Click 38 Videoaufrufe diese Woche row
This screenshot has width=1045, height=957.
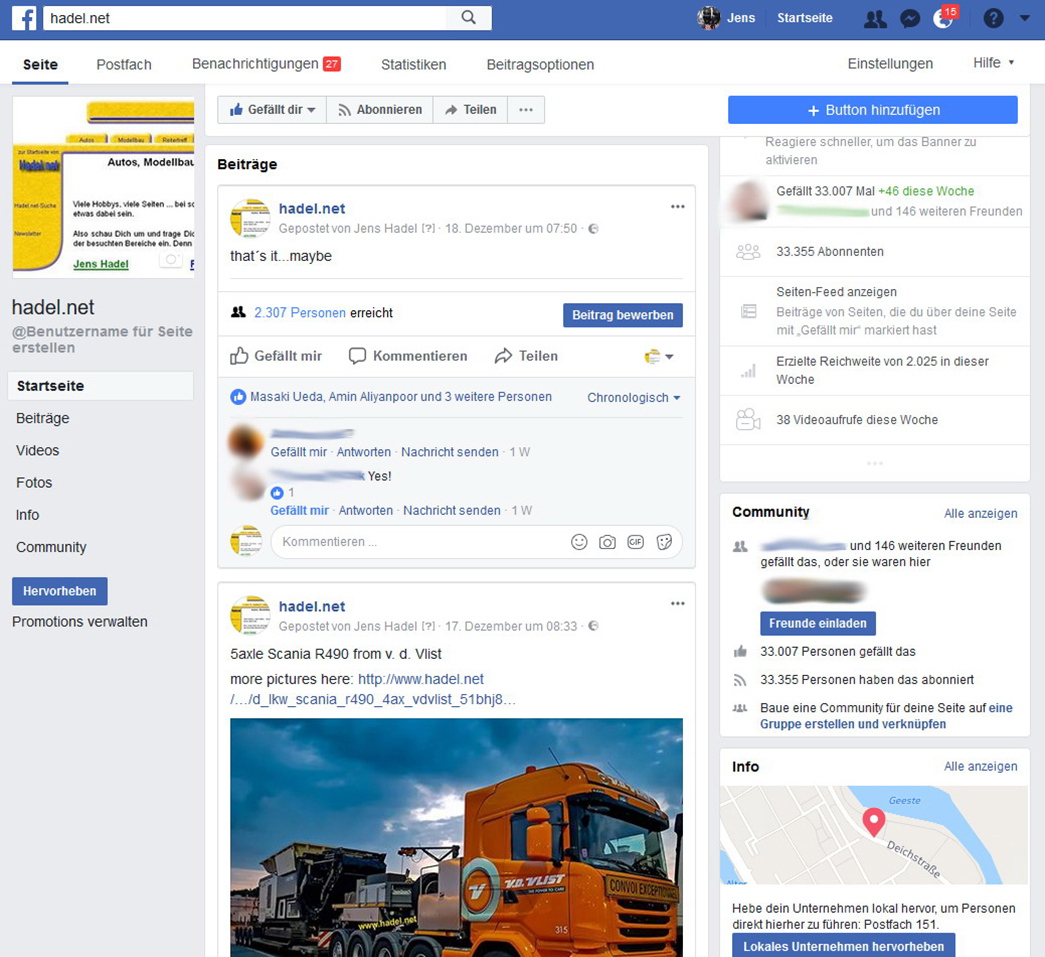tap(874, 420)
